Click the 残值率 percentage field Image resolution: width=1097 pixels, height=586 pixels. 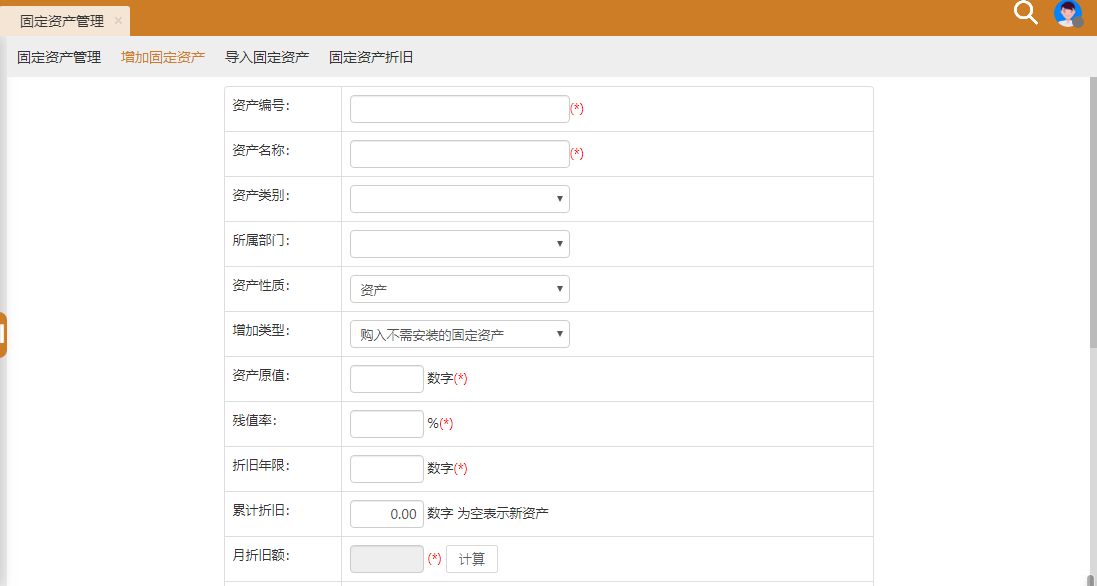tap(387, 424)
